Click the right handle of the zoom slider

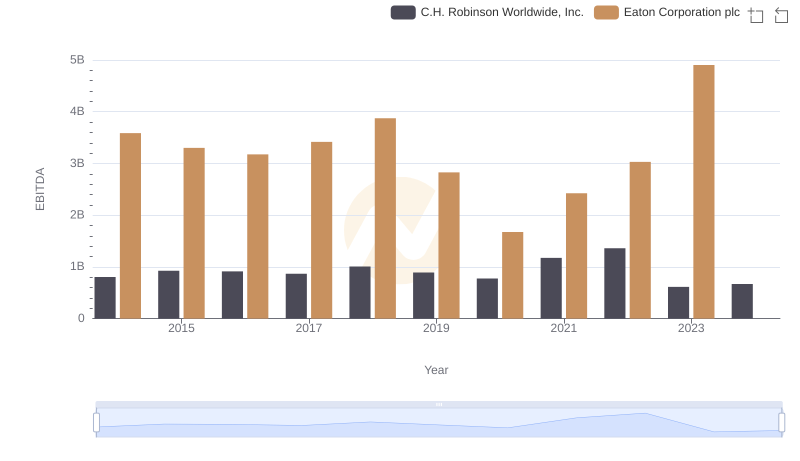point(782,422)
